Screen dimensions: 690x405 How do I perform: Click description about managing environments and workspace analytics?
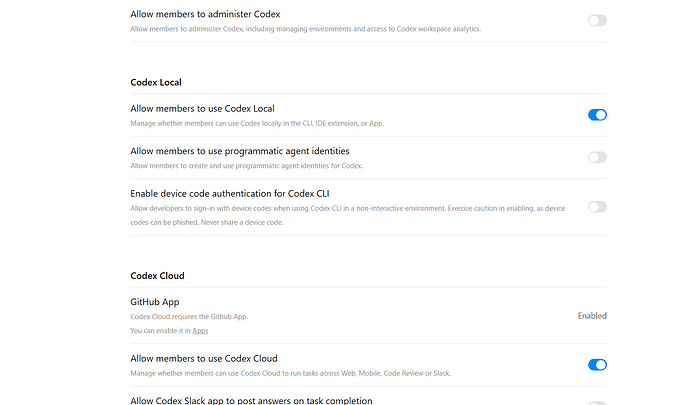pos(305,29)
